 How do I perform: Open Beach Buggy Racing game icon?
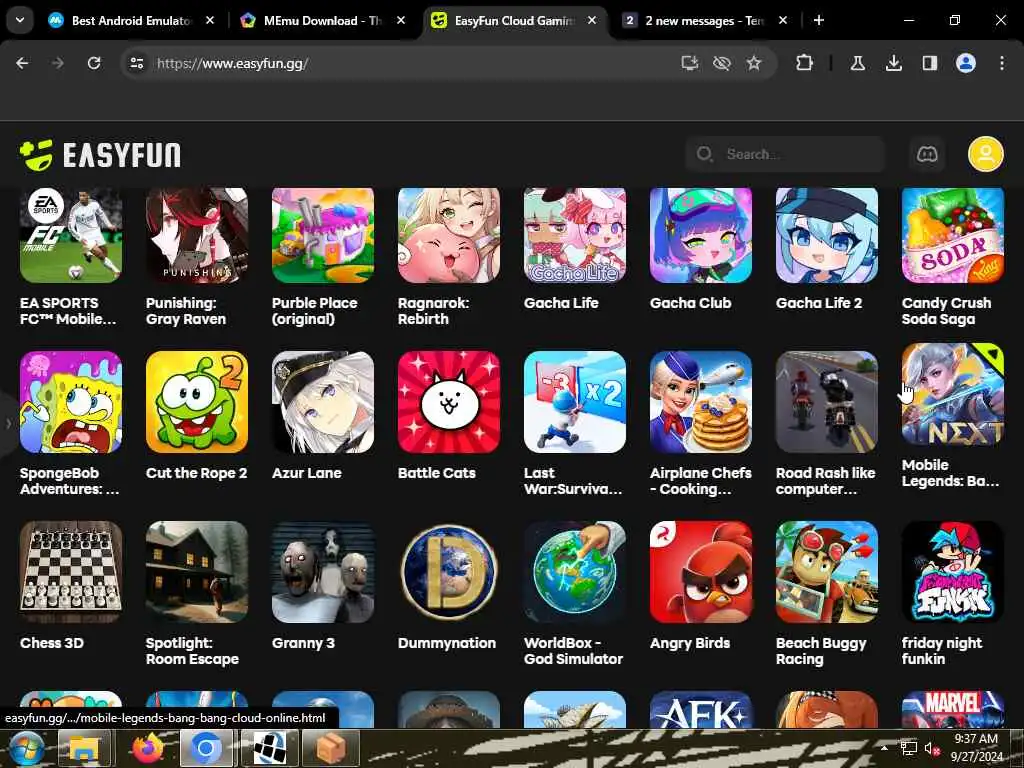click(827, 572)
